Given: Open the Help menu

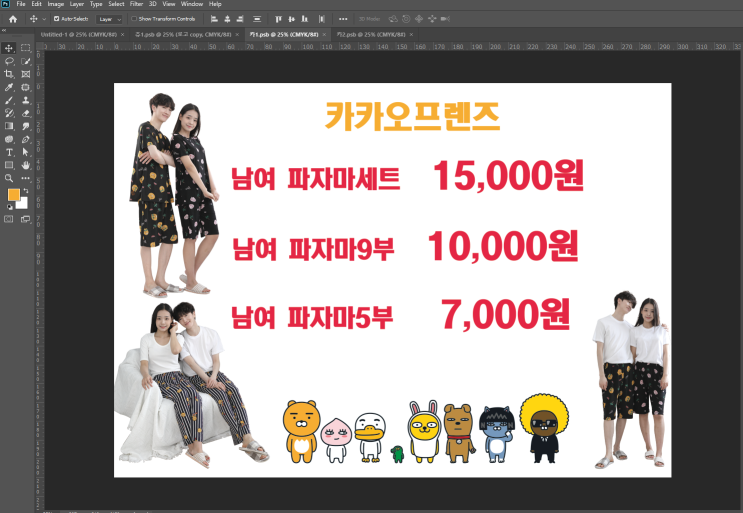Looking at the screenshot, I should point(215,4).
